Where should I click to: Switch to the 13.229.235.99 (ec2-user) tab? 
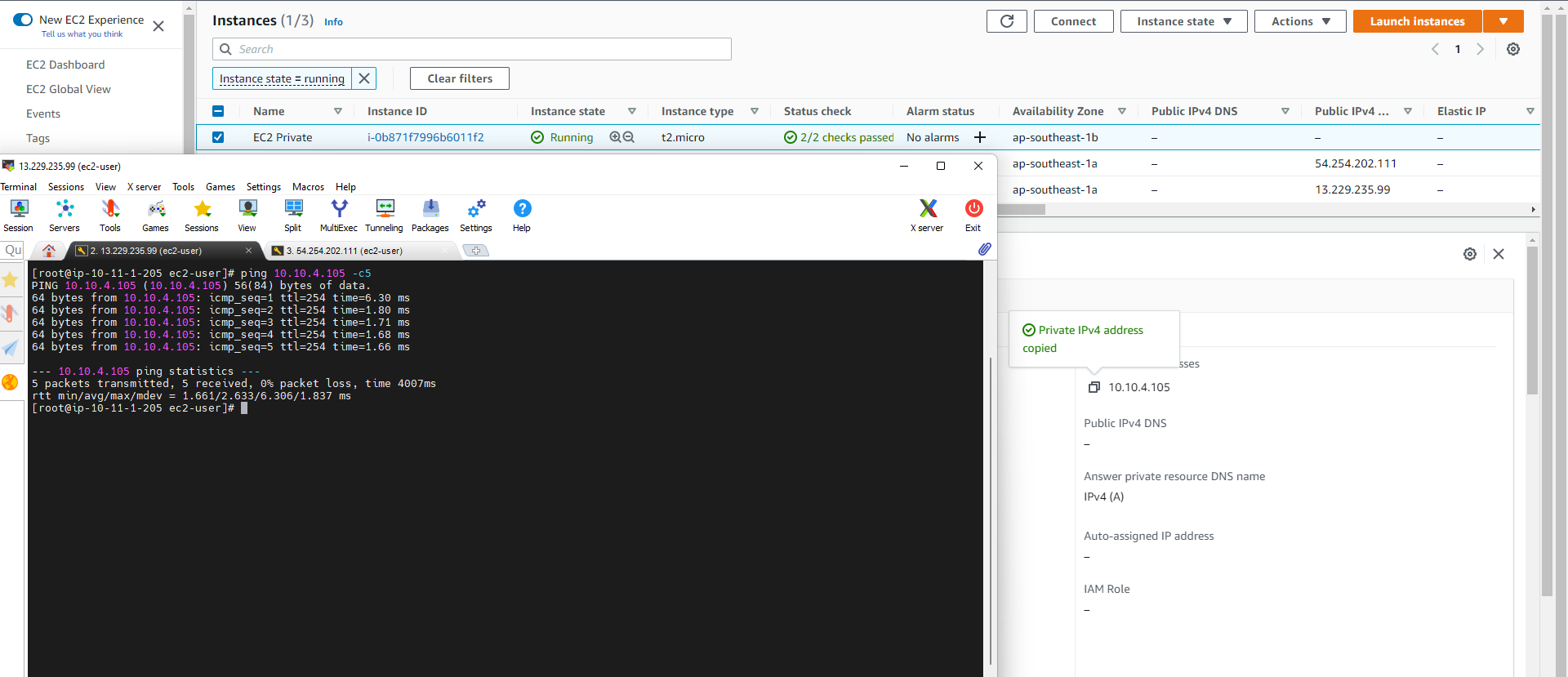click(163, 251)
